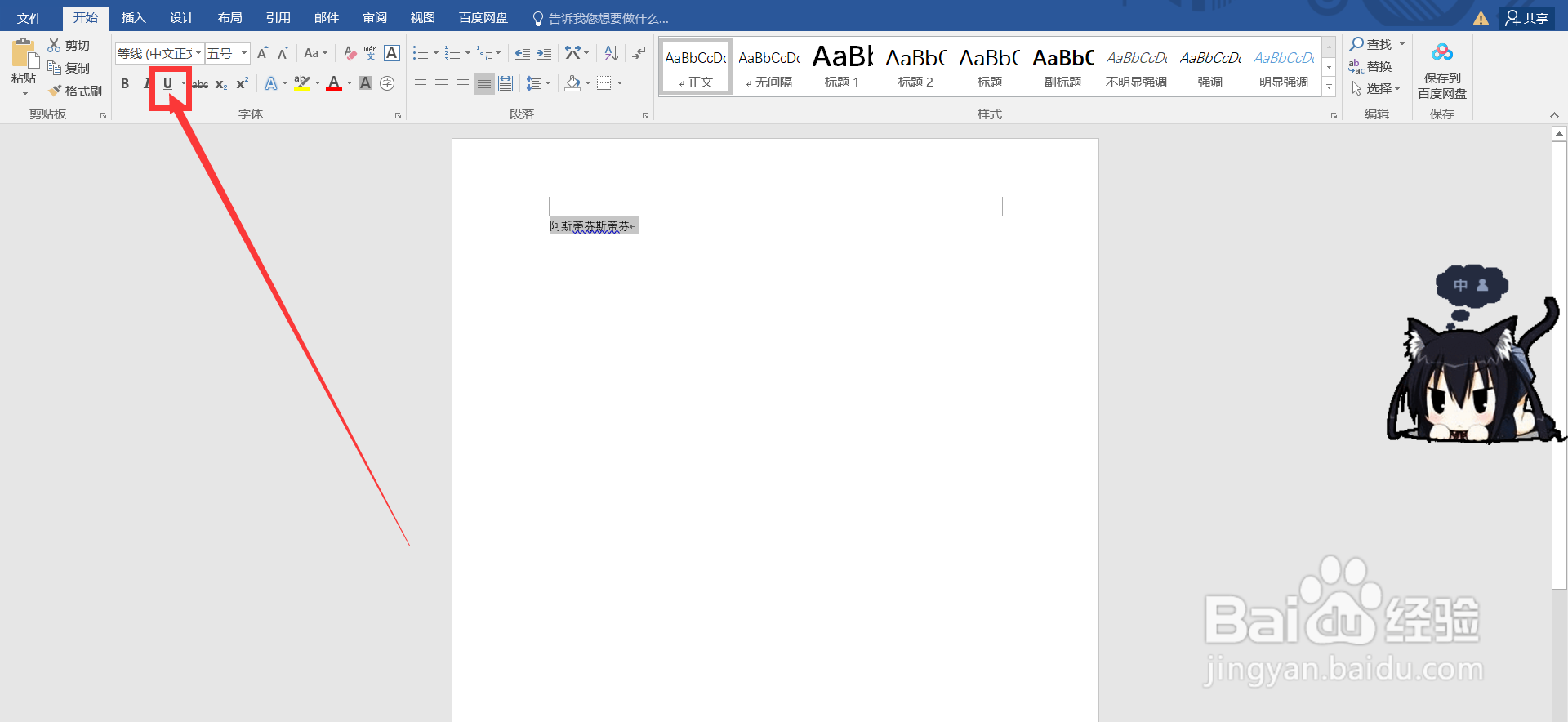Toggle Subscript formatting

(221, 83)
